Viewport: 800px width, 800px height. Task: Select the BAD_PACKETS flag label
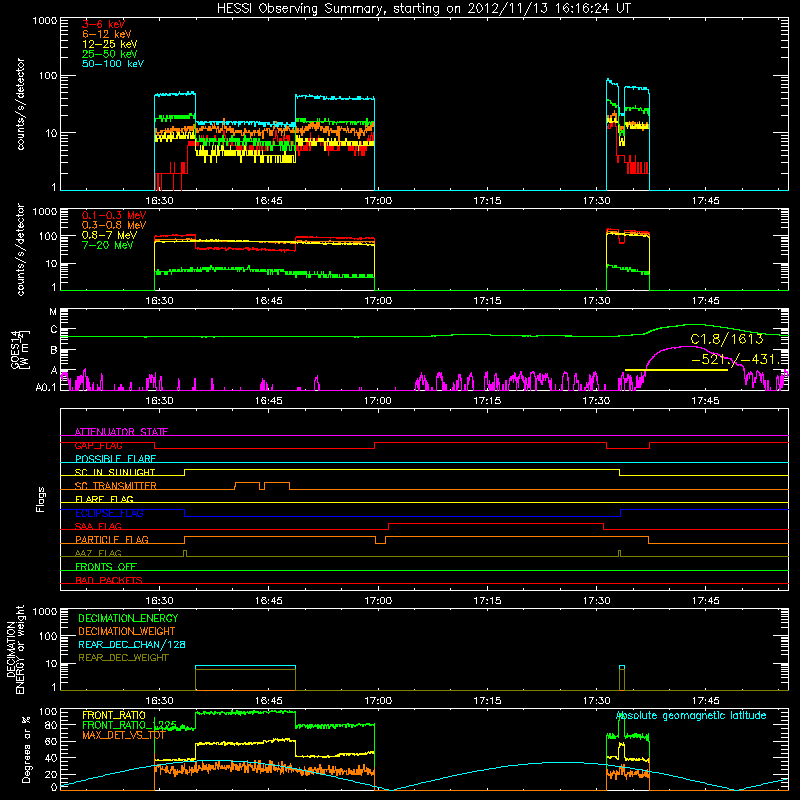(x=109, y=580)
